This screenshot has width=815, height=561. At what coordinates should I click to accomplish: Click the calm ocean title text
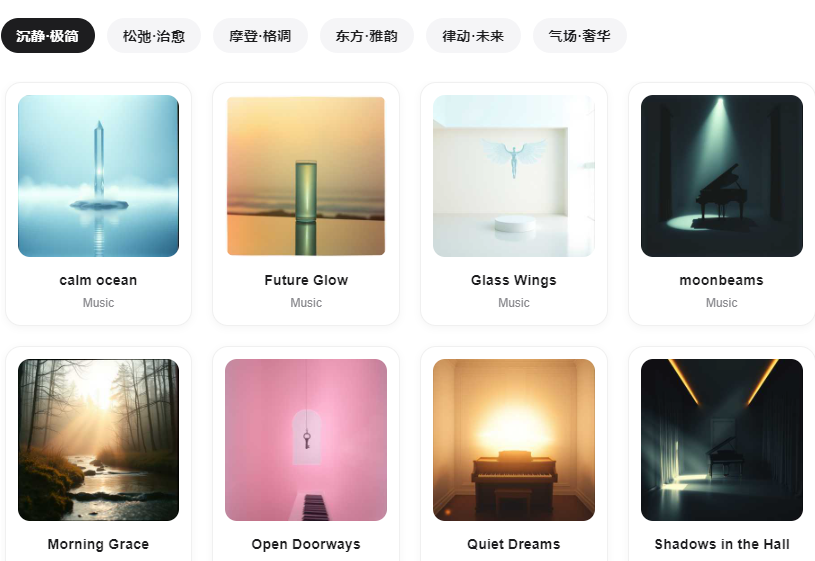coord(98,280)
